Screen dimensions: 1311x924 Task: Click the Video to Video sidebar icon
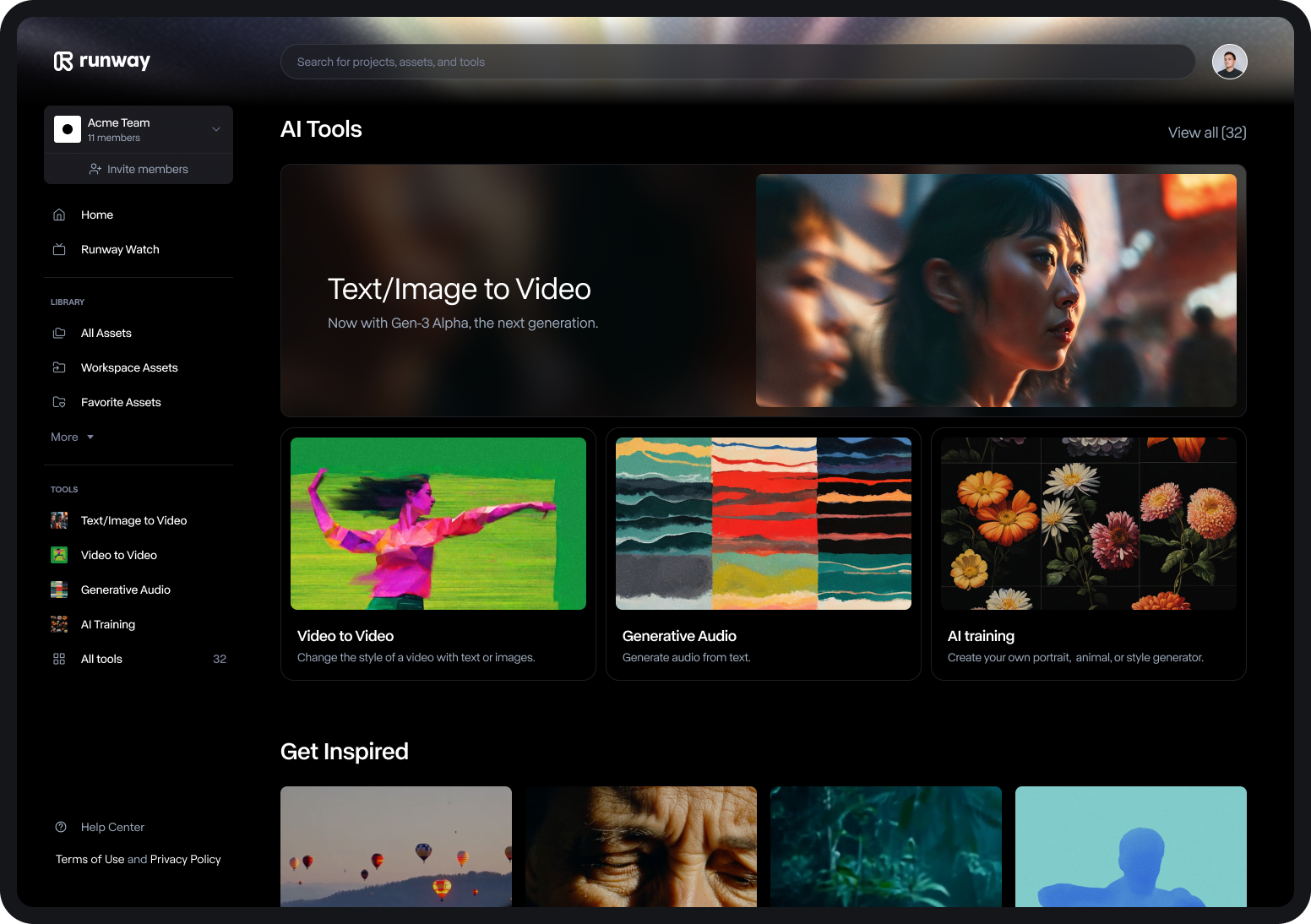(59, 555)
